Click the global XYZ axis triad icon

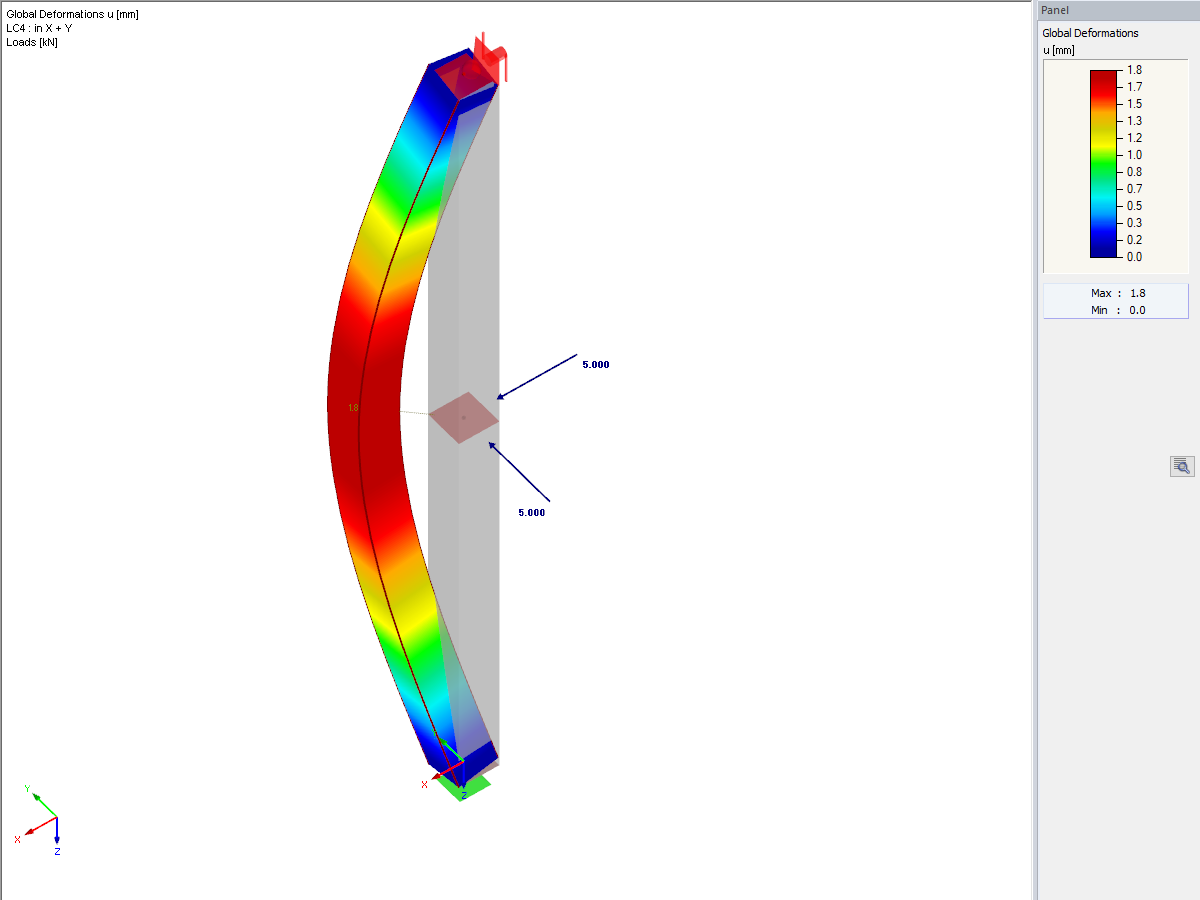click(x=39, y=820)
